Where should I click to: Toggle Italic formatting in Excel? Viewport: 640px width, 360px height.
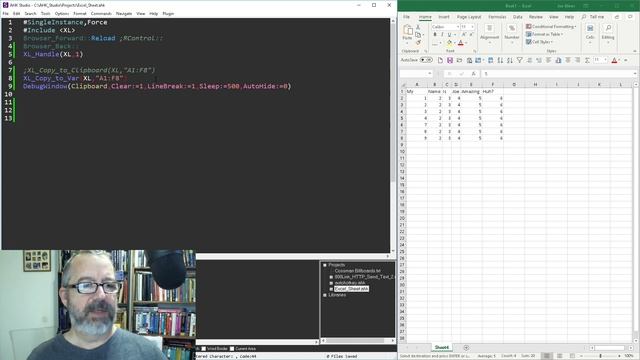coord(442,35)
